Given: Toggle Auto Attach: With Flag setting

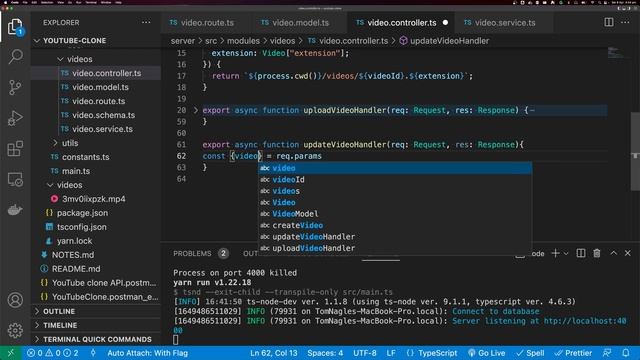Looking at the screenshot, I should point(147,353).
